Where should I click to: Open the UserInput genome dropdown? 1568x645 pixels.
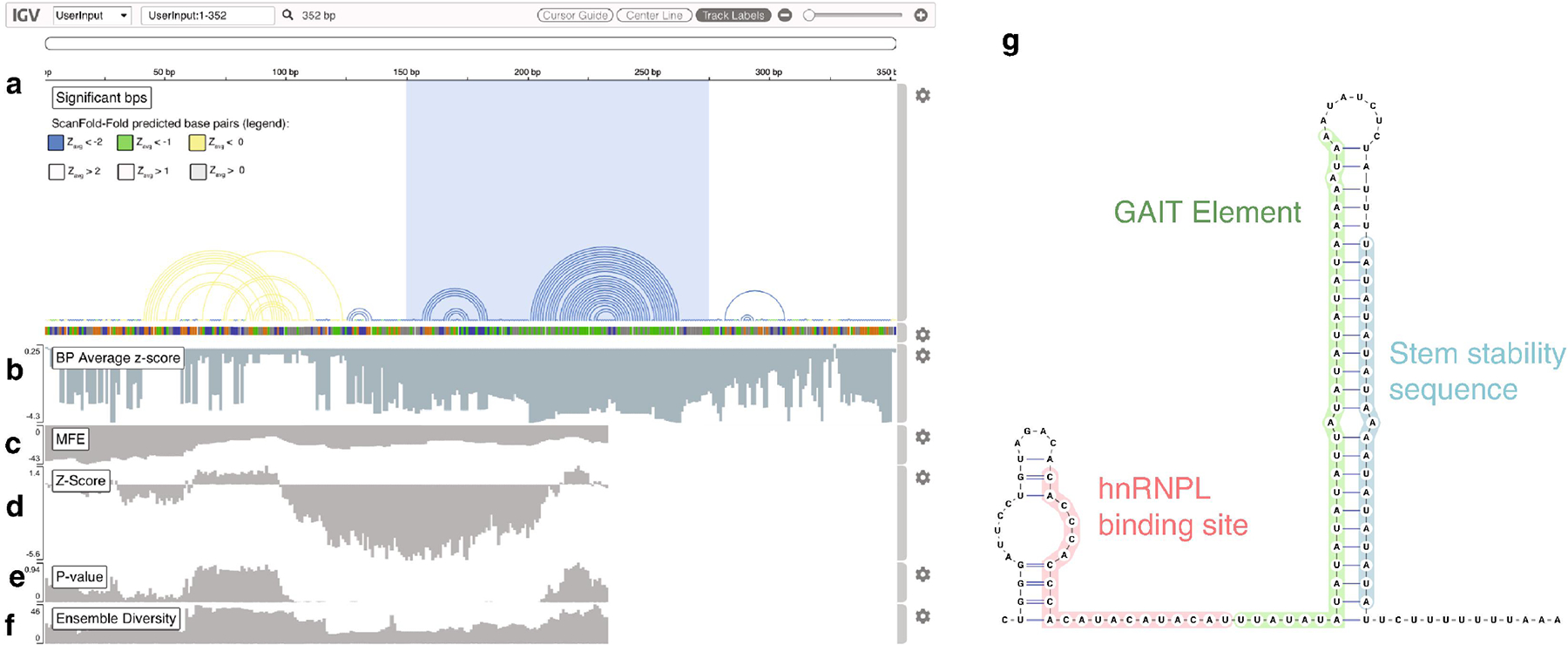pos(91,16)
